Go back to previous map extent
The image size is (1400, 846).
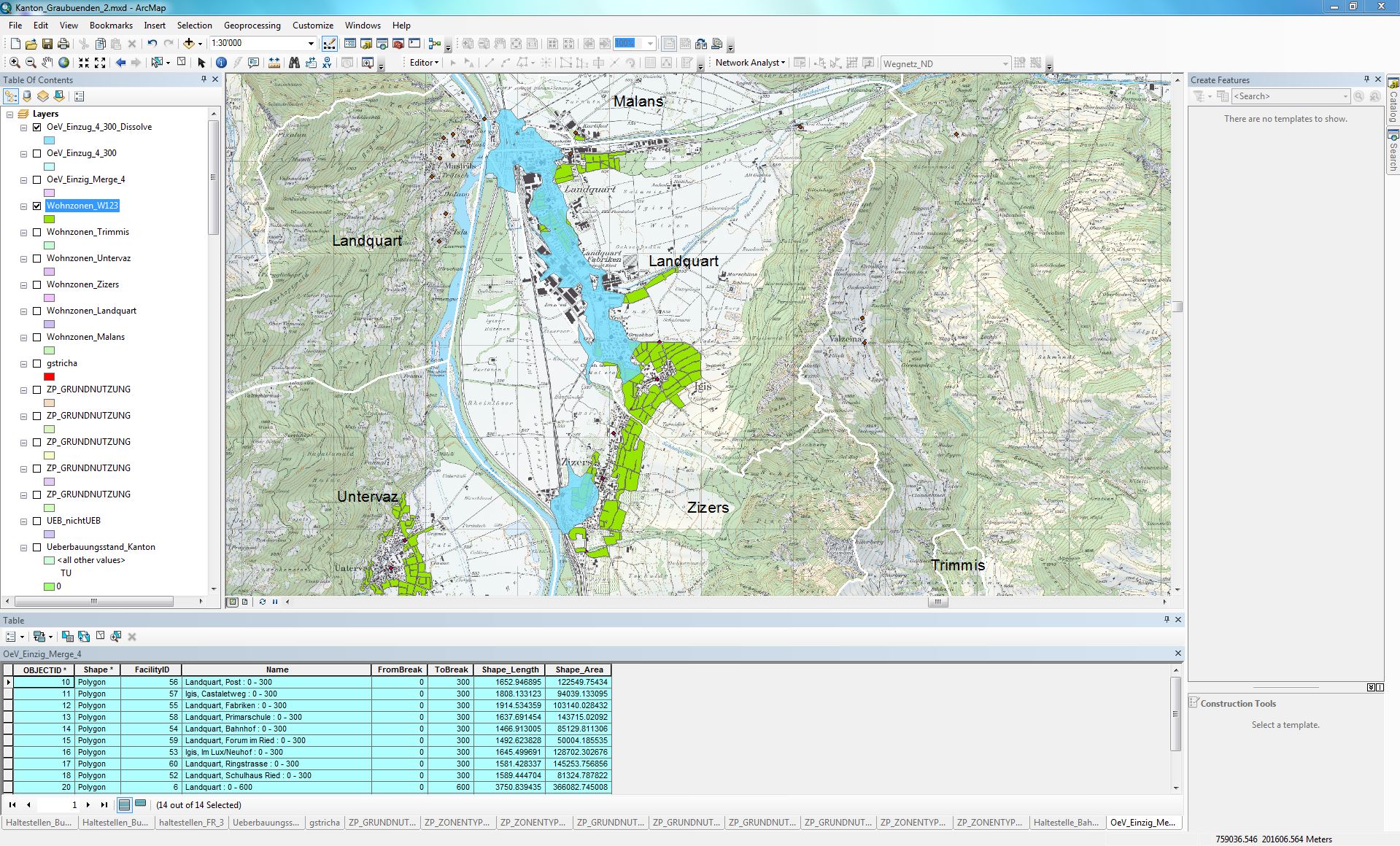click(x=120, y=63)
